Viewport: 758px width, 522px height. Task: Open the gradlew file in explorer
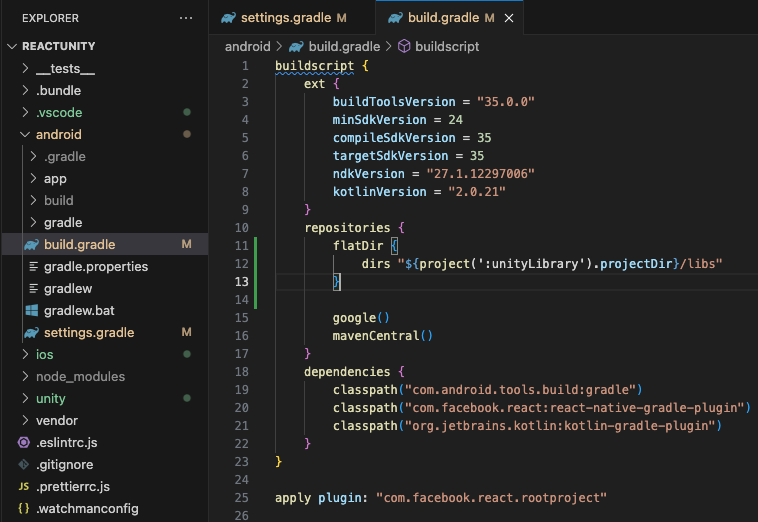click(105, 289)
